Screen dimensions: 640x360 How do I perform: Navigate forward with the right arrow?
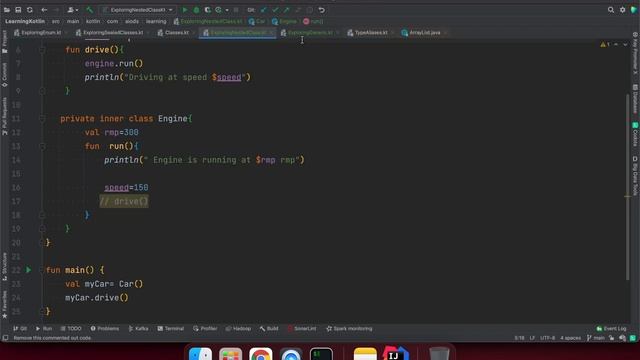[x=56, y=10]
